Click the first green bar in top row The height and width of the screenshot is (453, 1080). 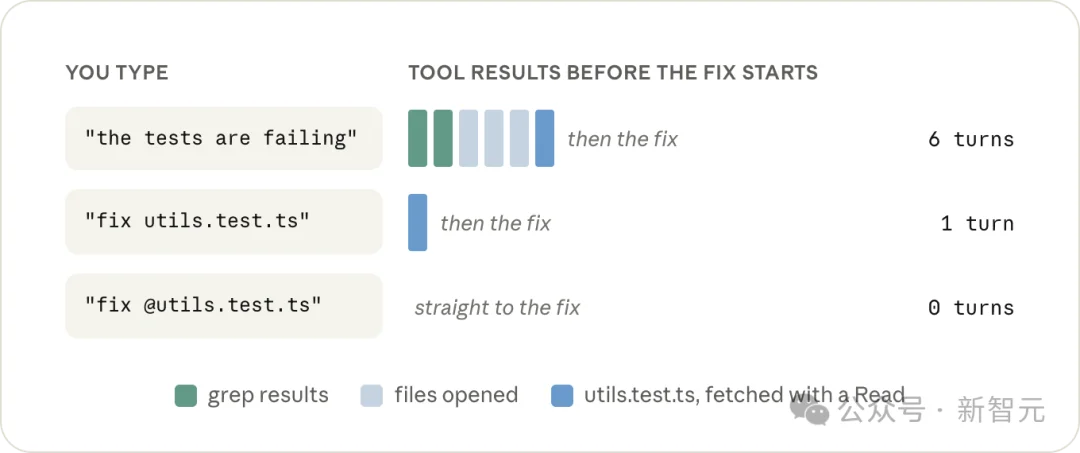tap(417, 138)
